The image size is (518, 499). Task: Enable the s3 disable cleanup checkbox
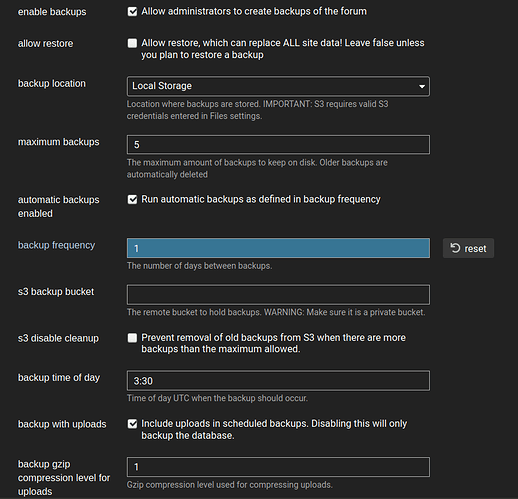point(132,338)
